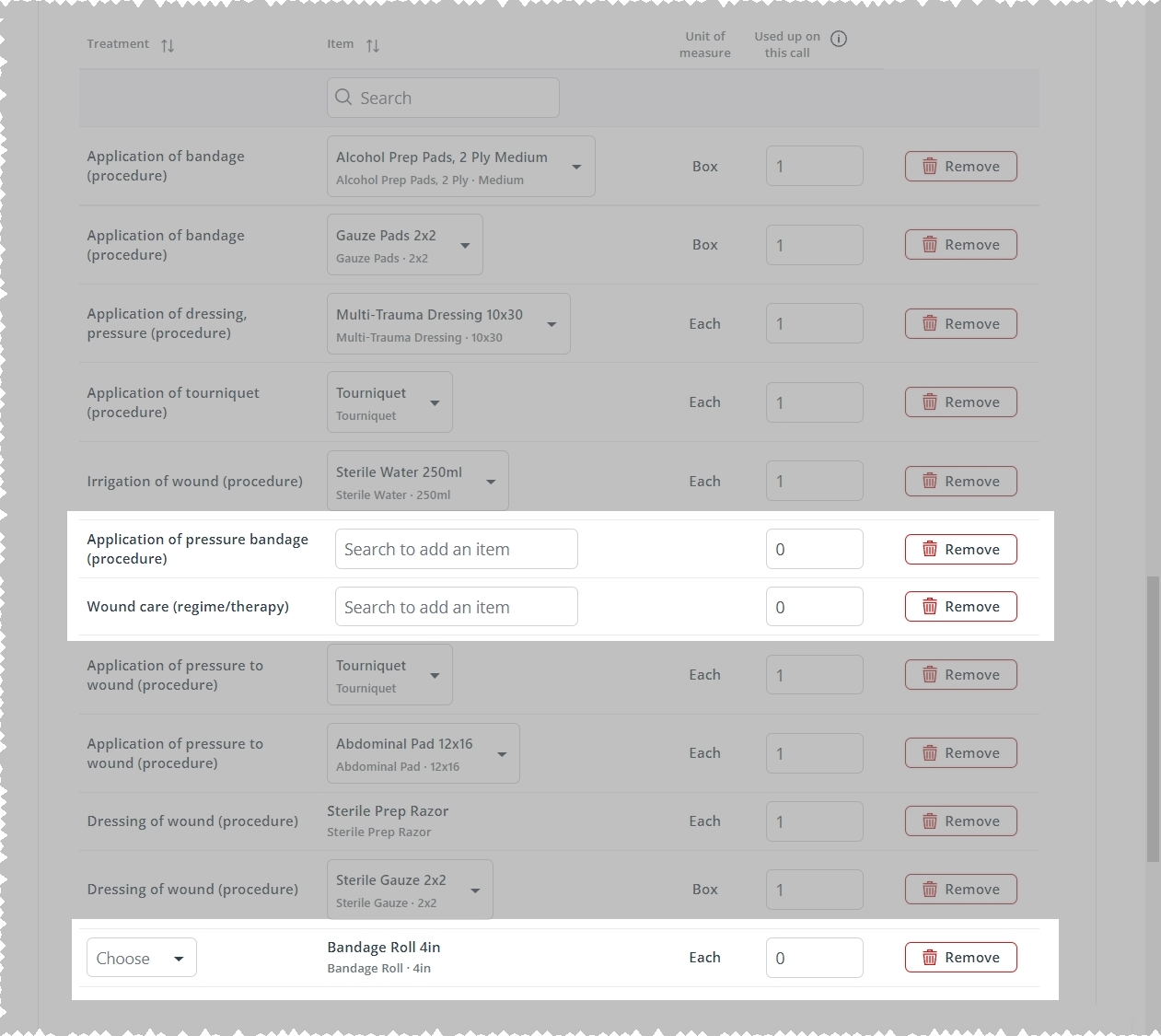Click the magnifier icon in Search box
1161x1036 pixels.
point(343,98)
